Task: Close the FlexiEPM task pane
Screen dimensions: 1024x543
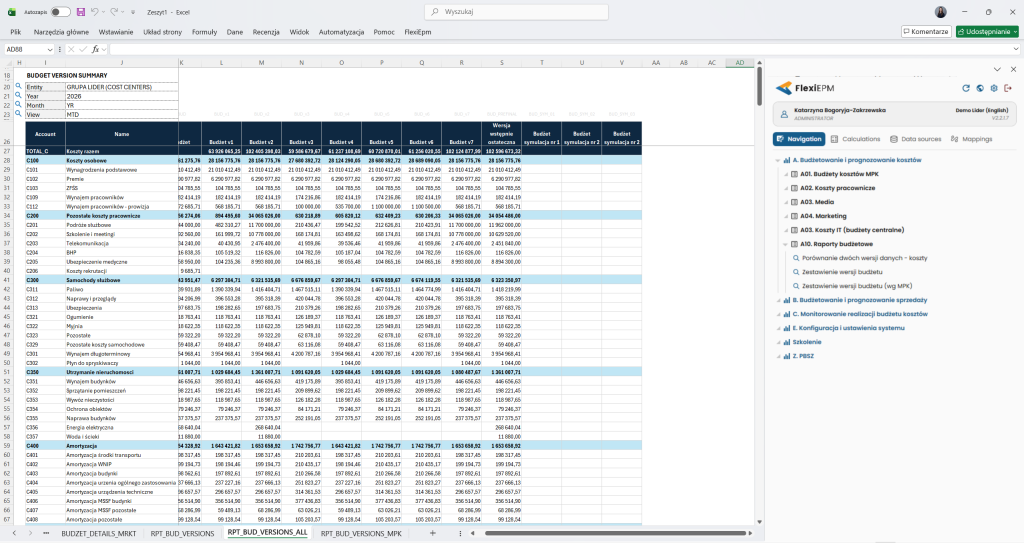Action: pos(1013,69)
